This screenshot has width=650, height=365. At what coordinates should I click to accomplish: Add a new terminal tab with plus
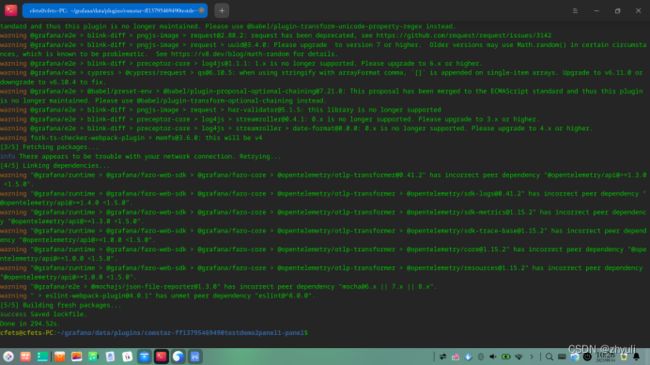click(x=222, y=11)
